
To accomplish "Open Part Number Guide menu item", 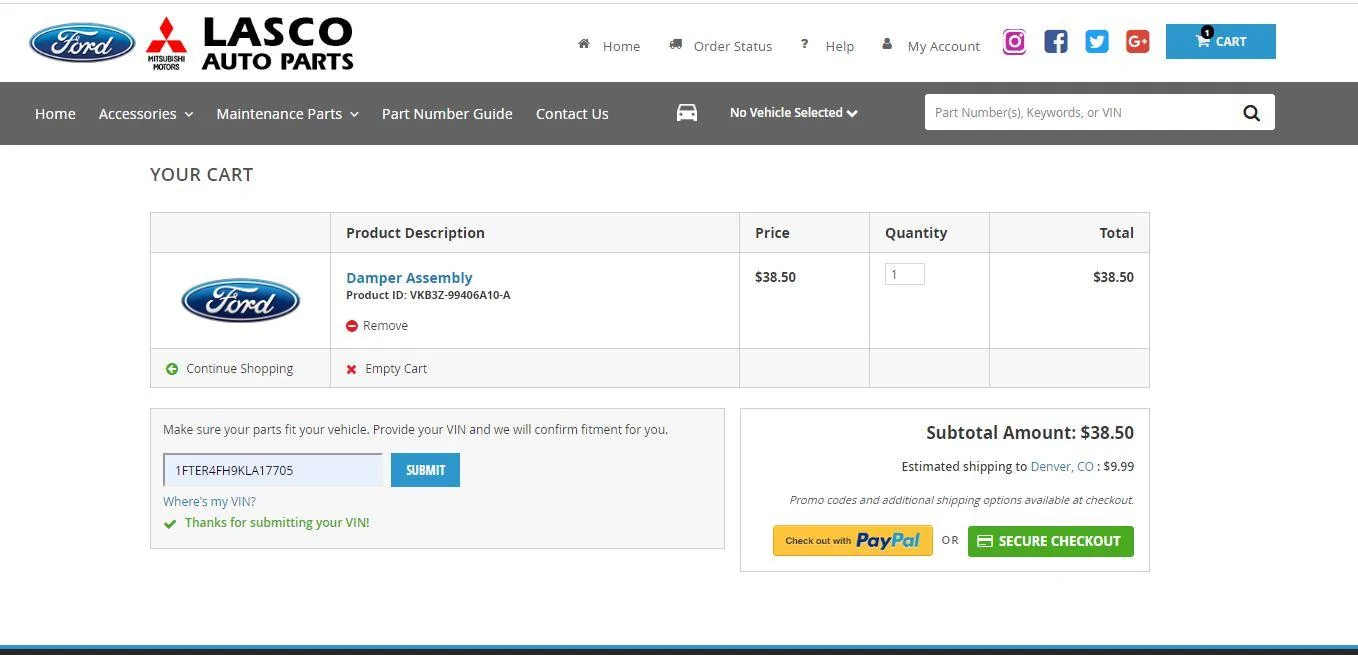I will click(447, 114).
